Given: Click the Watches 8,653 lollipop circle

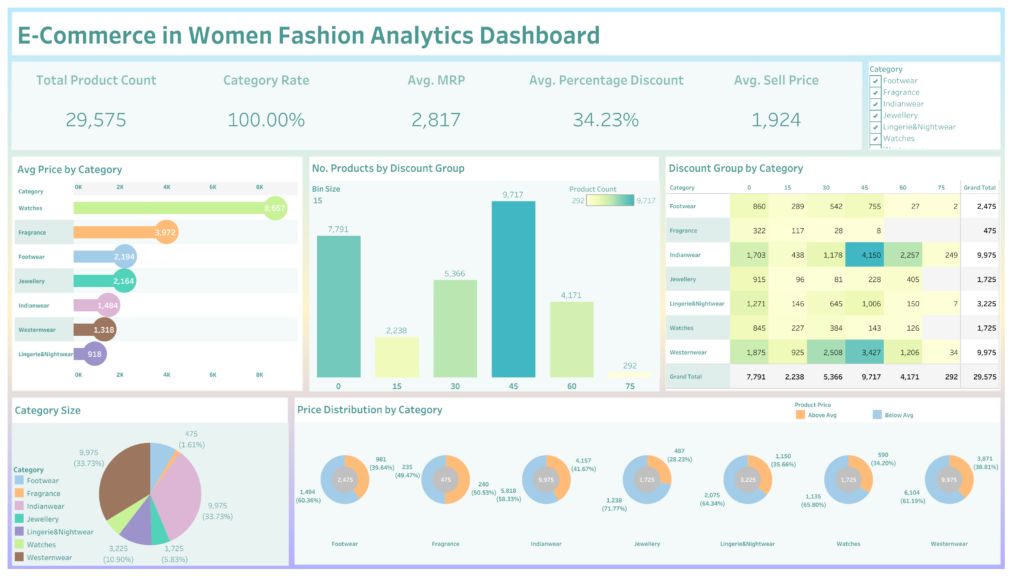Looking at the screenshot, I should (x=274, y=208).
